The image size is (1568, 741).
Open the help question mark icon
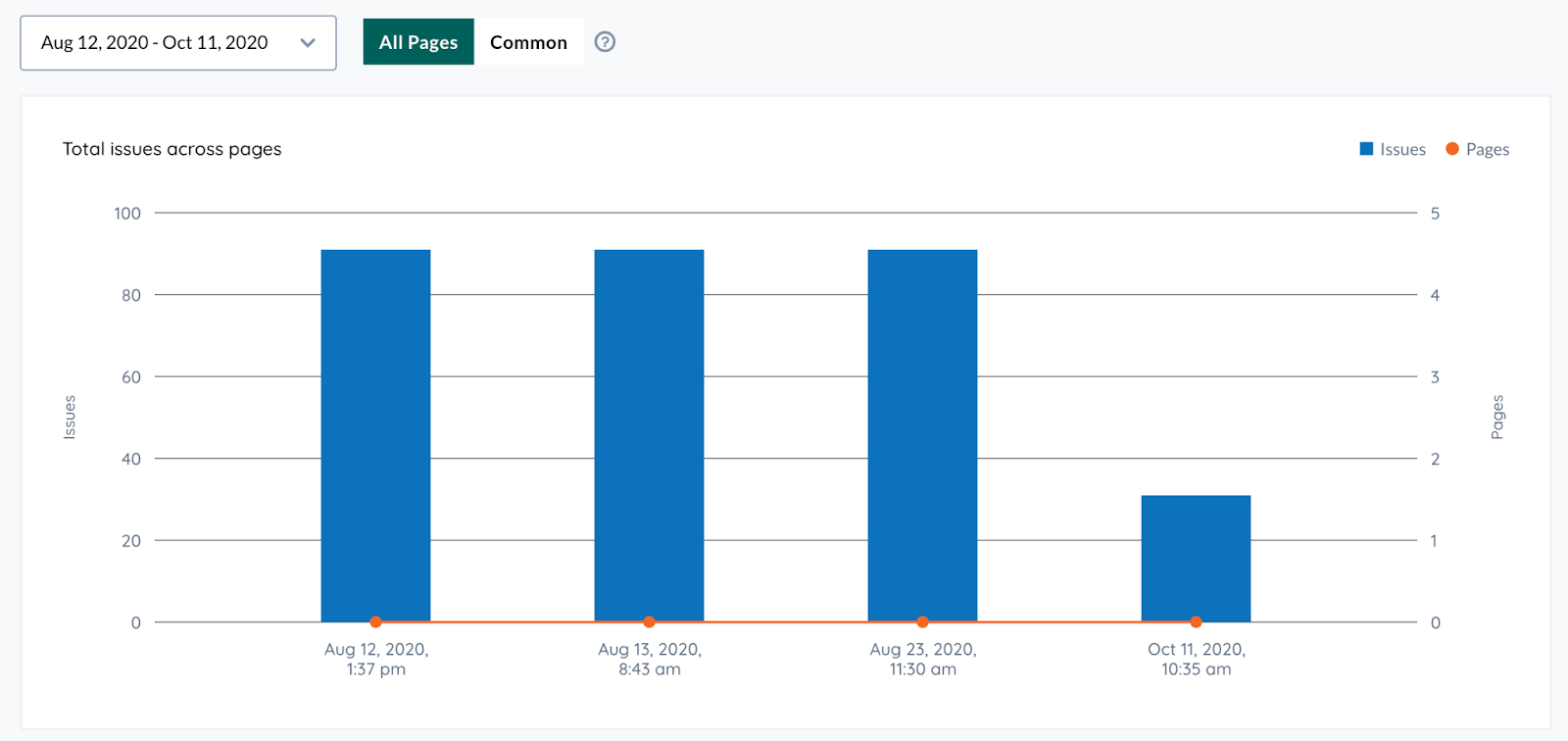[606, 42]
